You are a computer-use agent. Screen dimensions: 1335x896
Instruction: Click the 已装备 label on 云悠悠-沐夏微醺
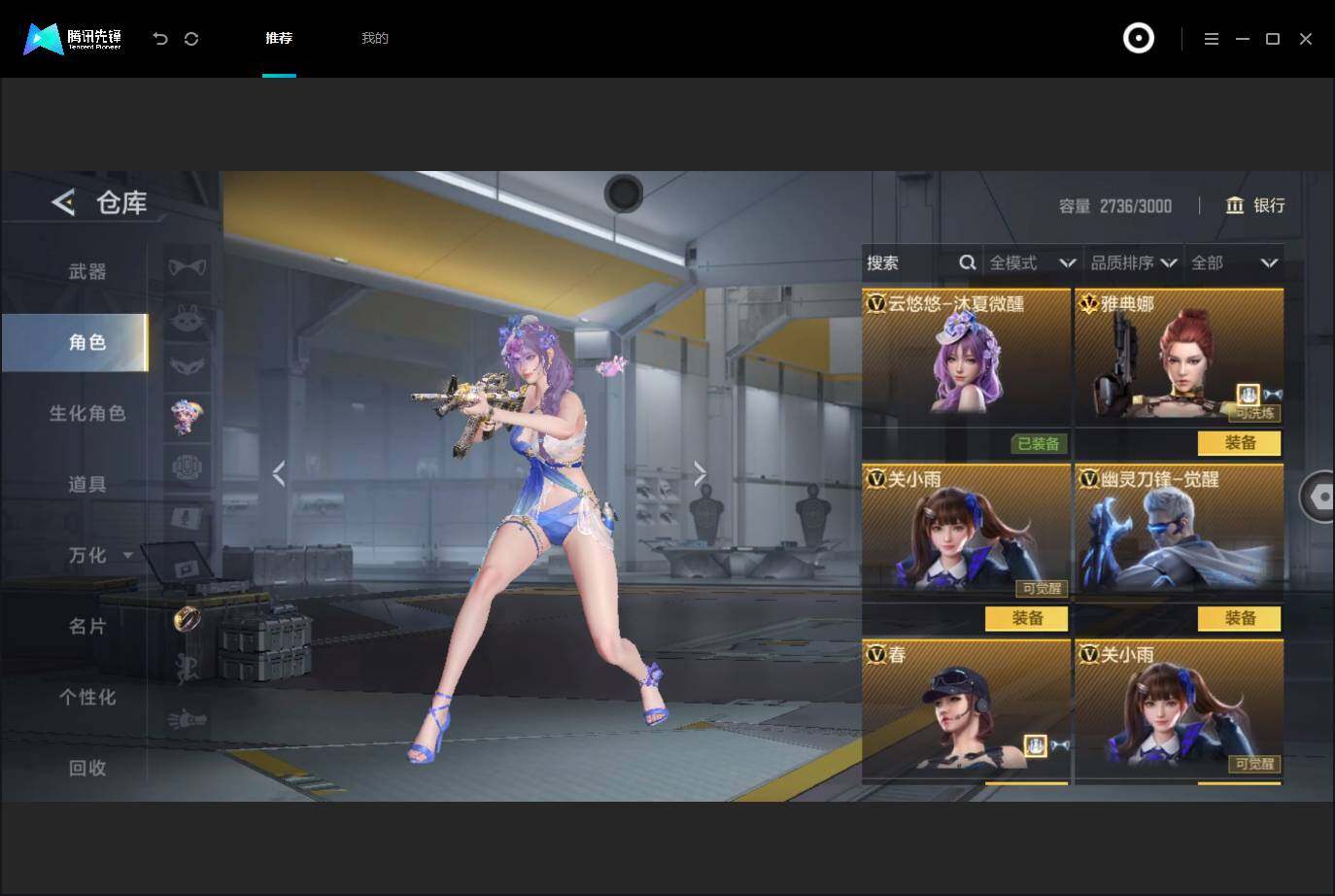[x=1038, y=444]
